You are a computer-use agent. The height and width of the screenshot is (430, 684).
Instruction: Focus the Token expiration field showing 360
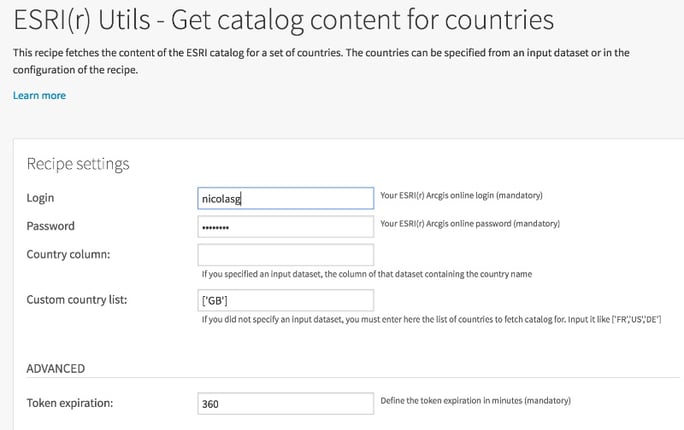click(x=286, y=403)
